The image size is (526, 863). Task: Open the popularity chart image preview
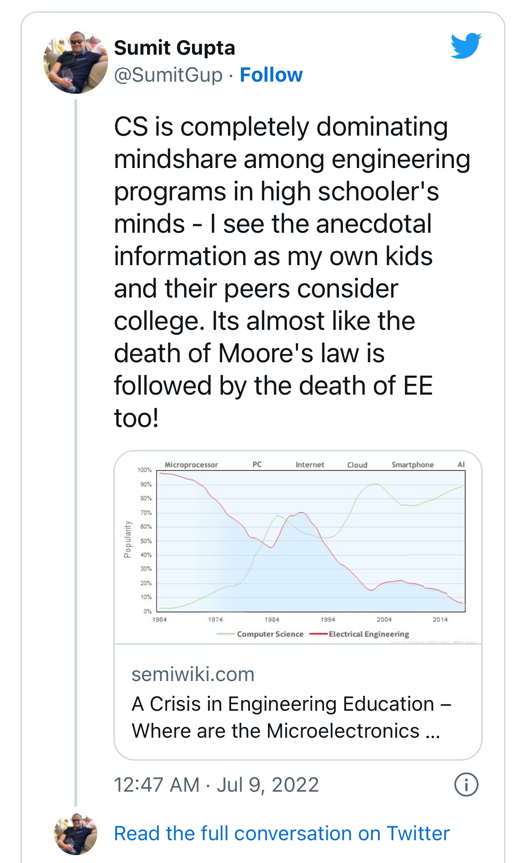coord(298,548)
